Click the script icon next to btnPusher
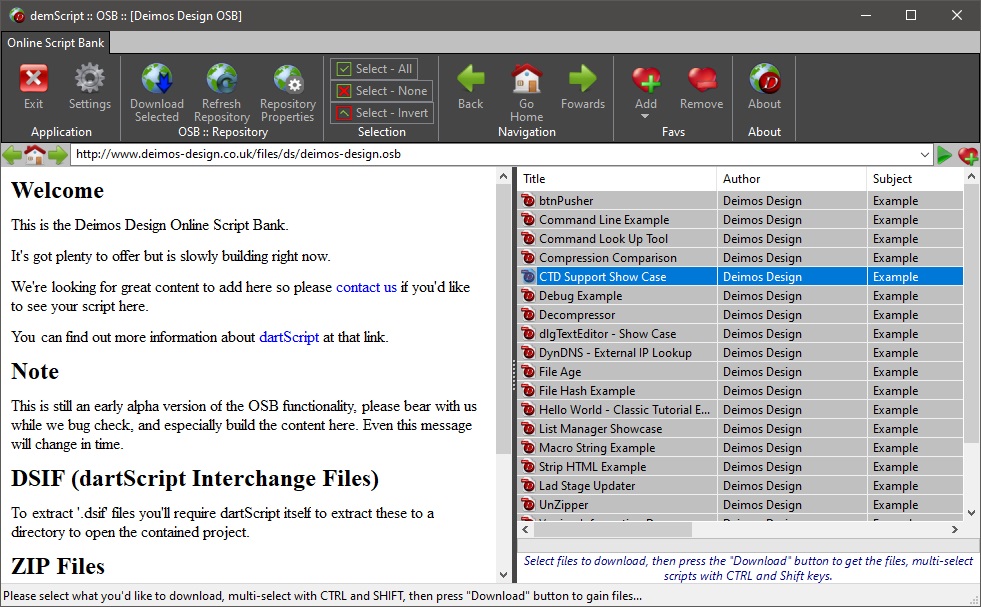The height and width of the screenshot is (607, 981). (529, 200)
